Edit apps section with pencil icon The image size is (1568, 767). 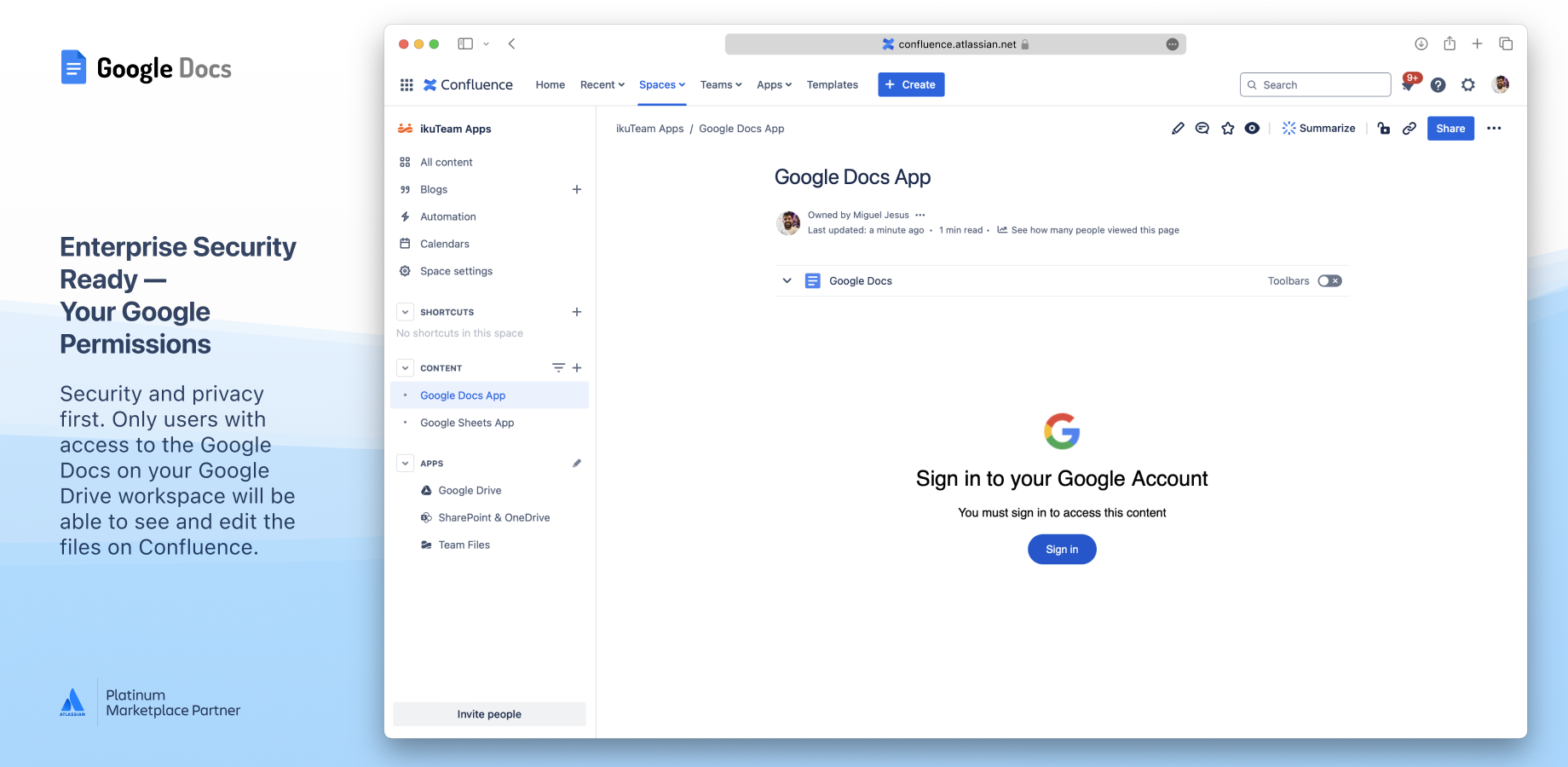577,463
